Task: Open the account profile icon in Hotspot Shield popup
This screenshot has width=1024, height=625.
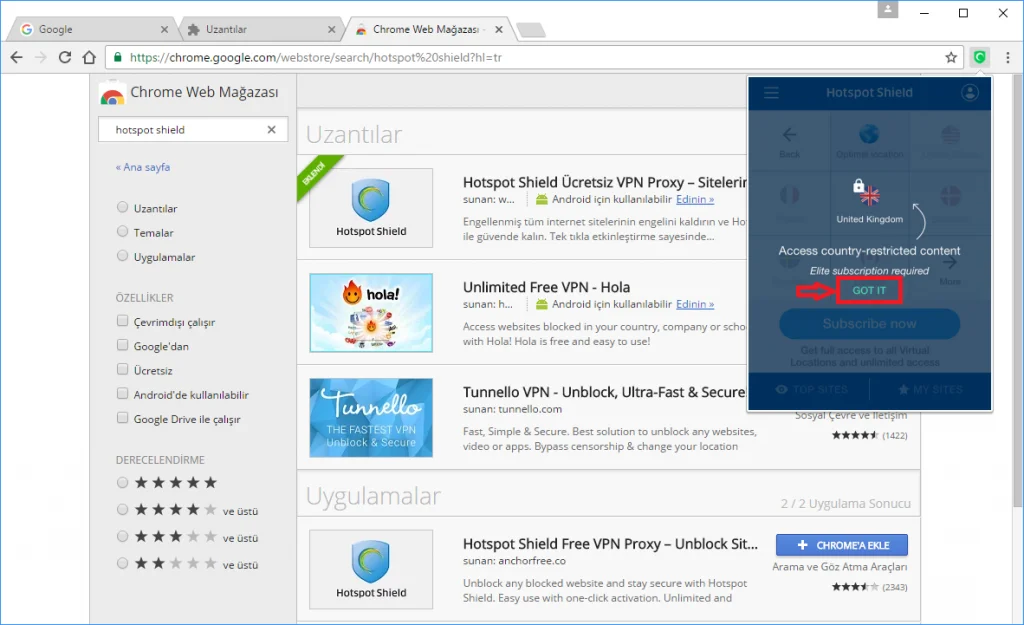Action: (969, 93)
